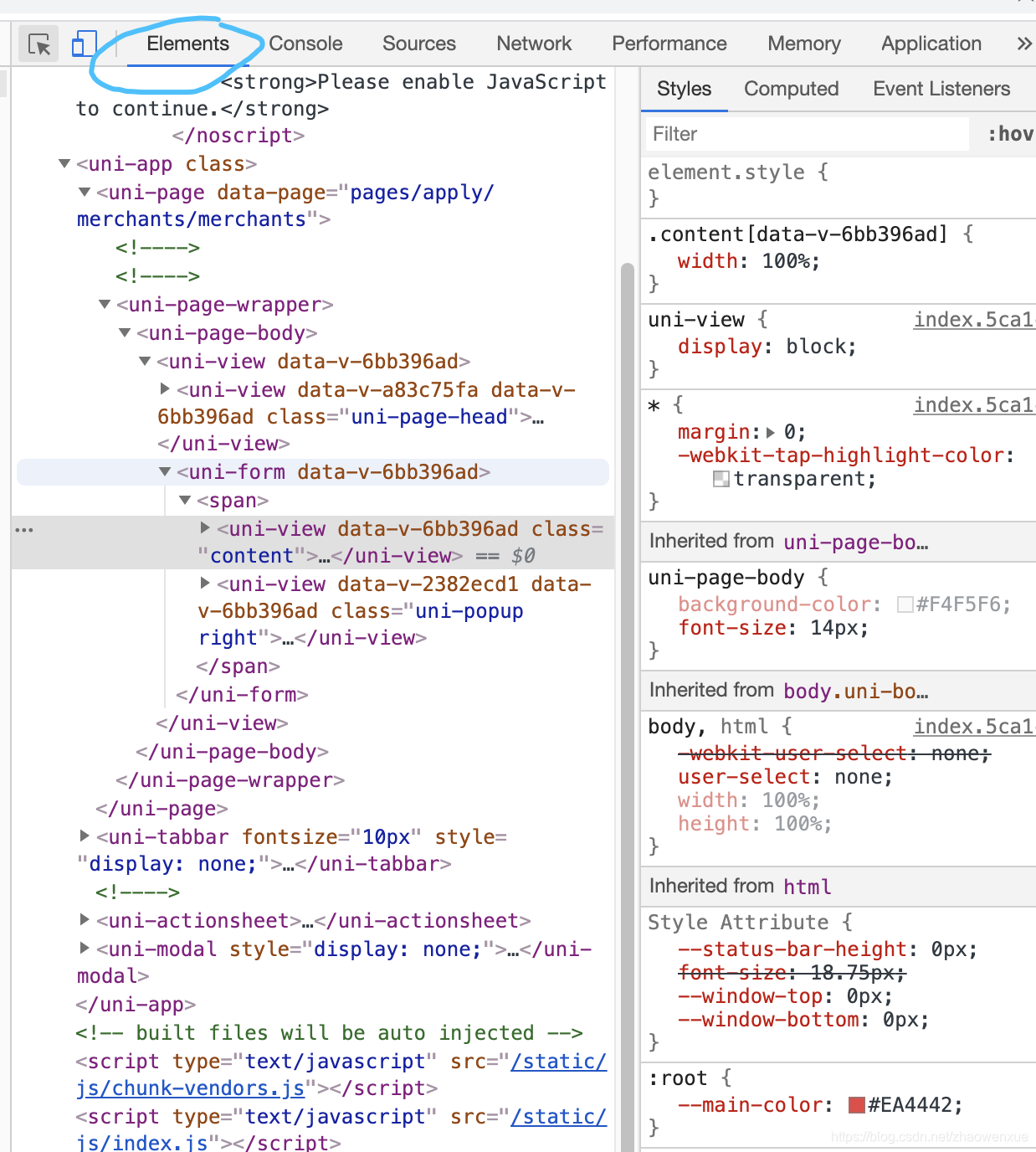The height and width of the screenshot is (1152, 1036).
Task: Open the Memory tab
Action: [x=804, y=44]
